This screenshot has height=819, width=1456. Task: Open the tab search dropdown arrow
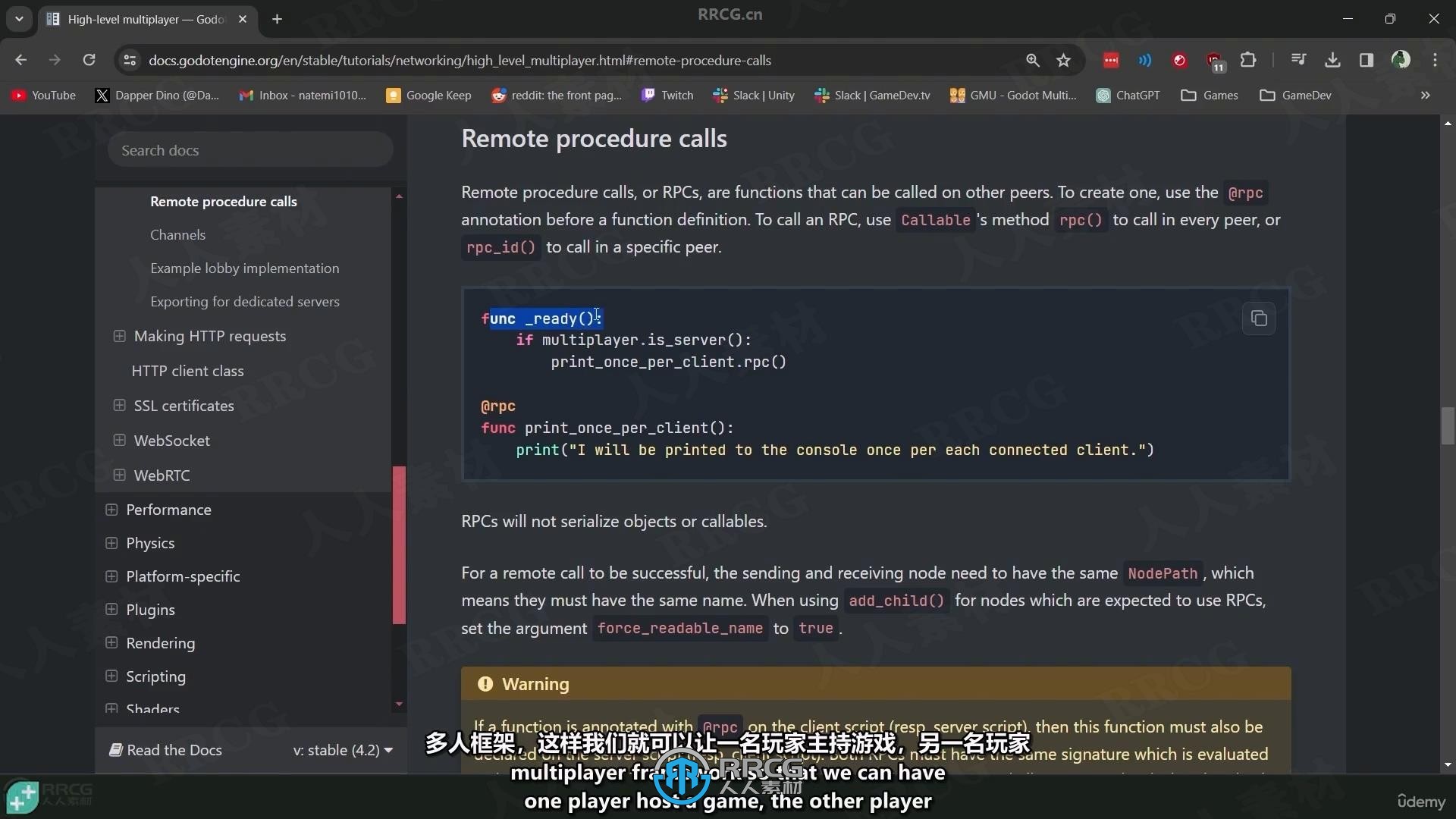[19, 19]
